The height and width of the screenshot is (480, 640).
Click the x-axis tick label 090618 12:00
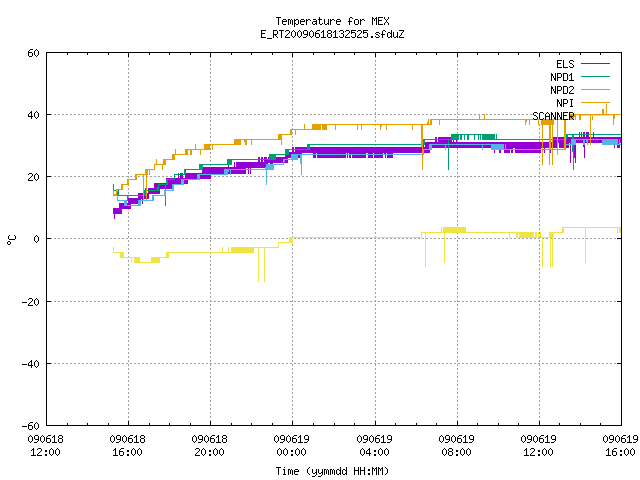click(45, 446)
